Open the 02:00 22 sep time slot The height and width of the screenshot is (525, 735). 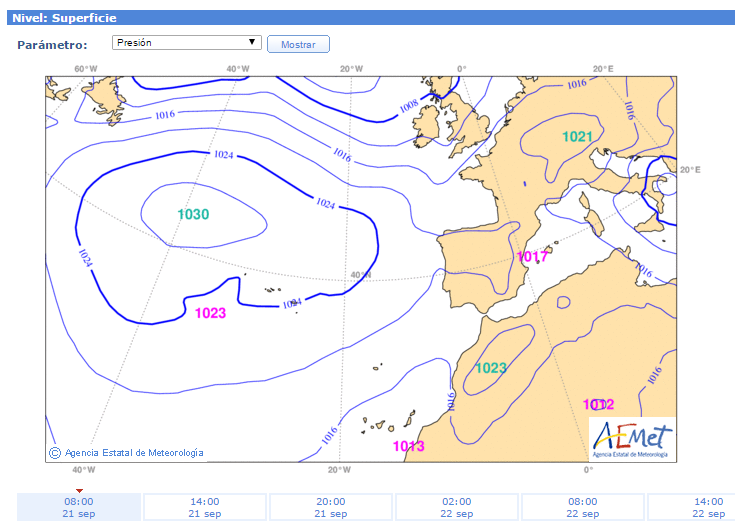[457, 507]
